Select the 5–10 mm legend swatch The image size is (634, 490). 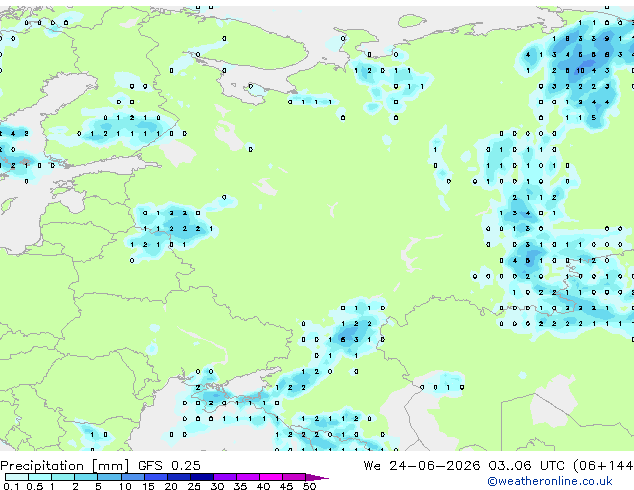(x=109, y=477)
